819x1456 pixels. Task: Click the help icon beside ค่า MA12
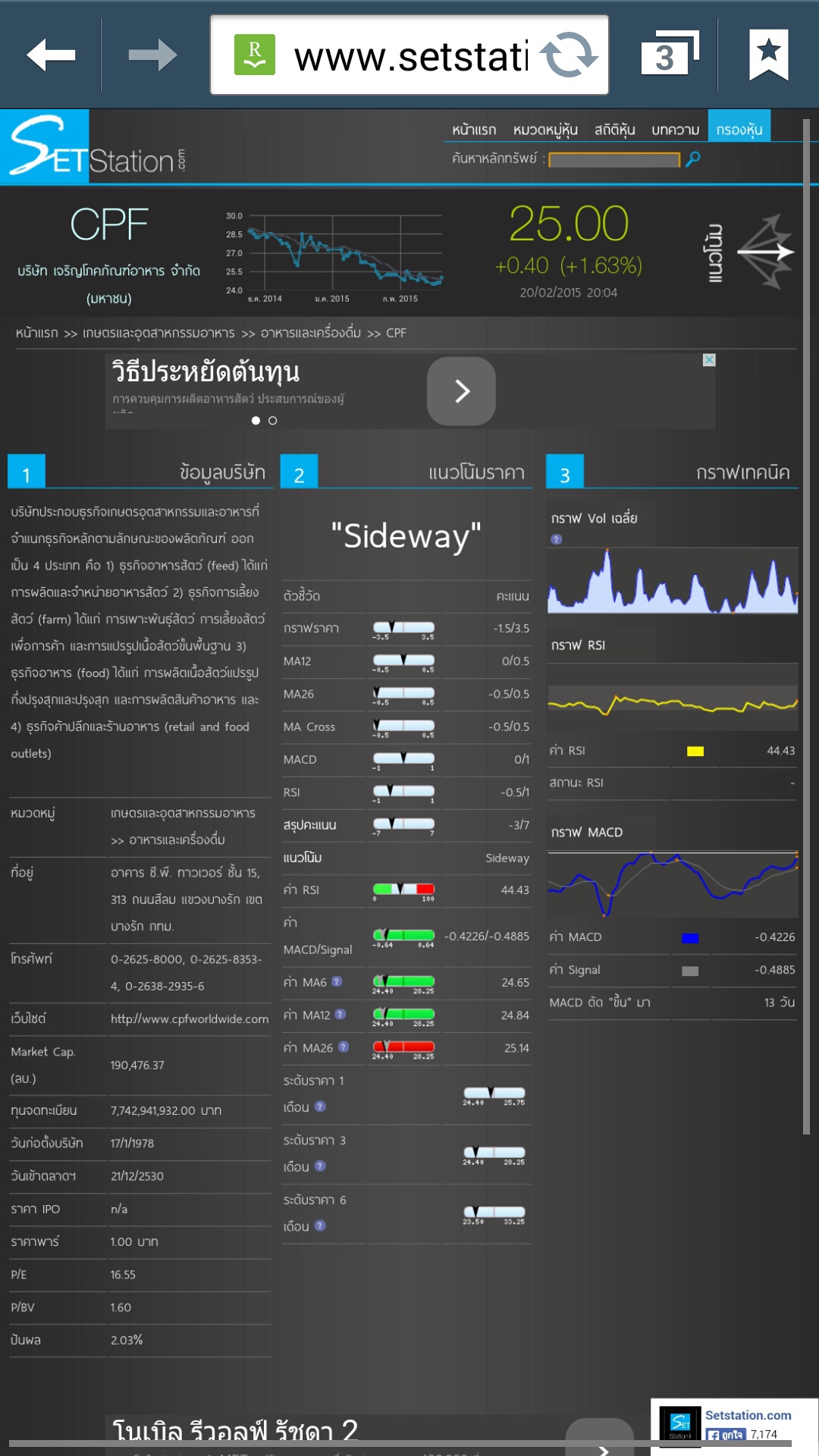(340, 1015)
